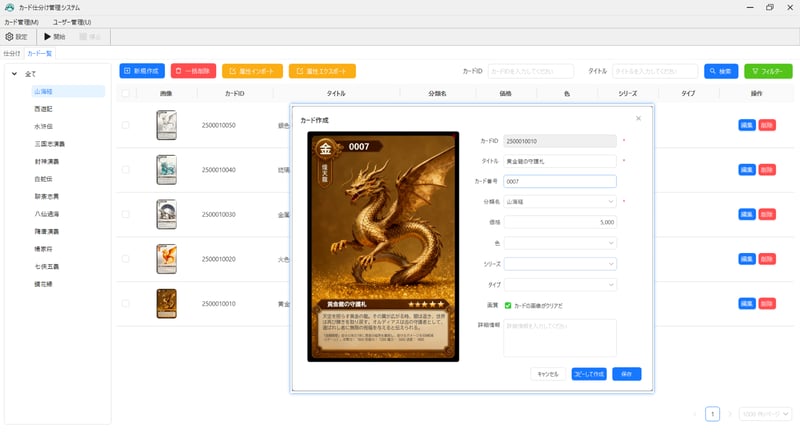Image resolution: width=800 pixels, height=436 pixels.
Task: Open the カード管理(M) menu
Action: (x=21, y=22)
